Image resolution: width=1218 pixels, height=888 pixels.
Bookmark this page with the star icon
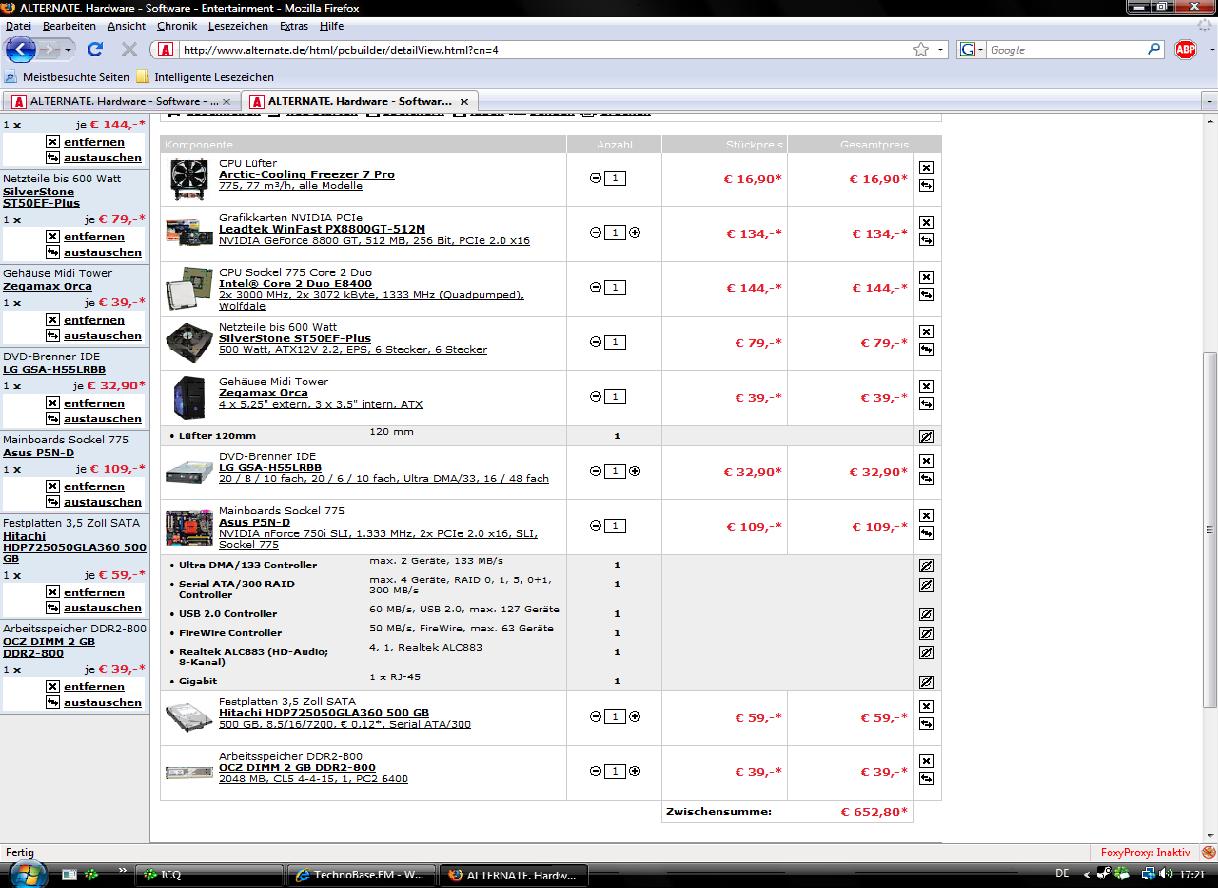pyautogui.click(x=920, y=49)
